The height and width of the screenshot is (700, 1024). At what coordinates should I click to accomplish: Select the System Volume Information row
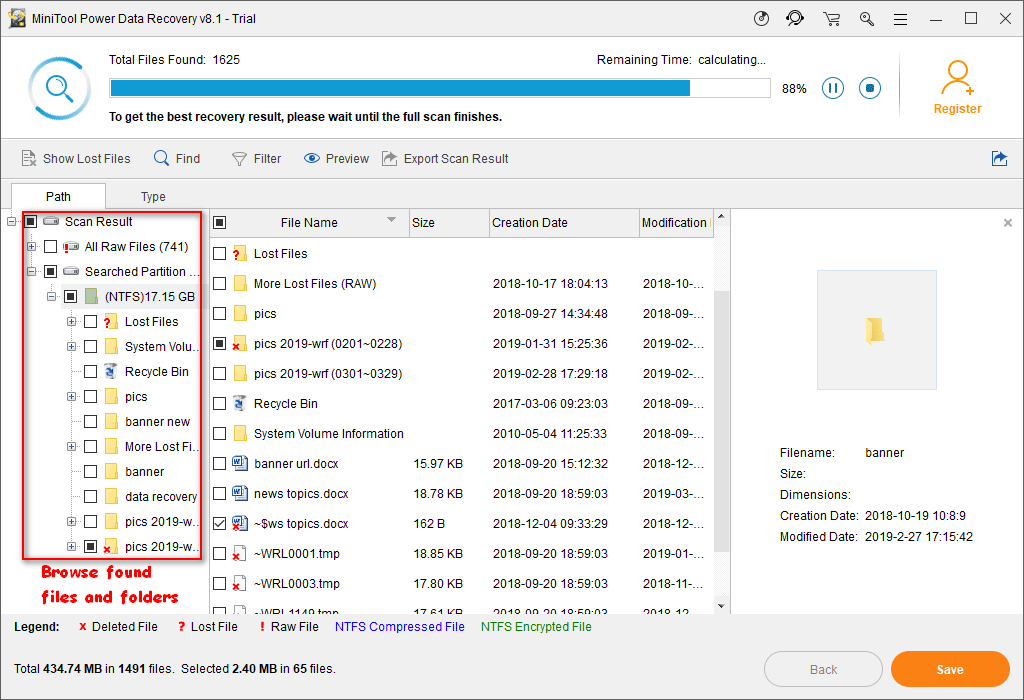[x=462, y=434]
